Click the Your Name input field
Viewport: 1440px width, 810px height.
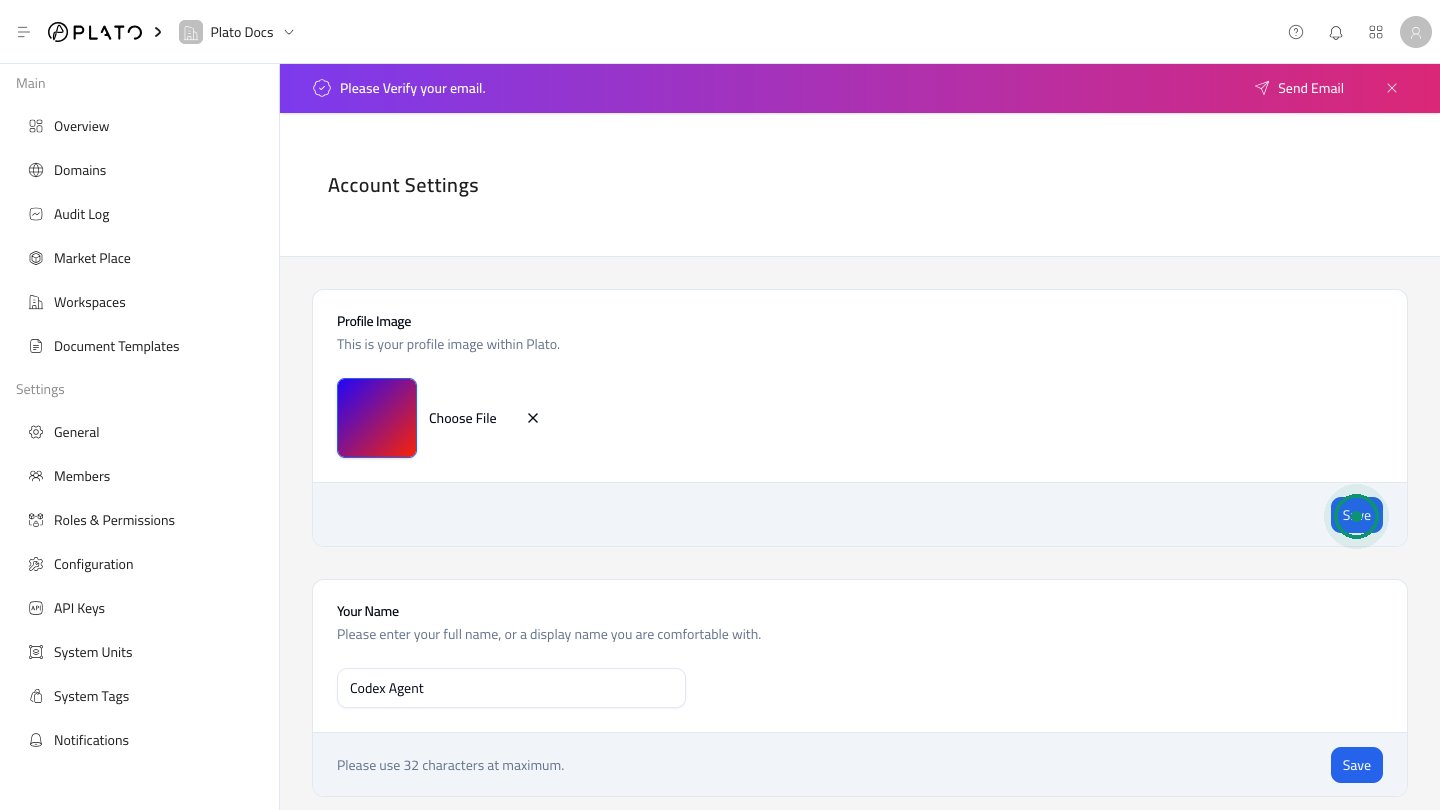[x=511, y=688]
